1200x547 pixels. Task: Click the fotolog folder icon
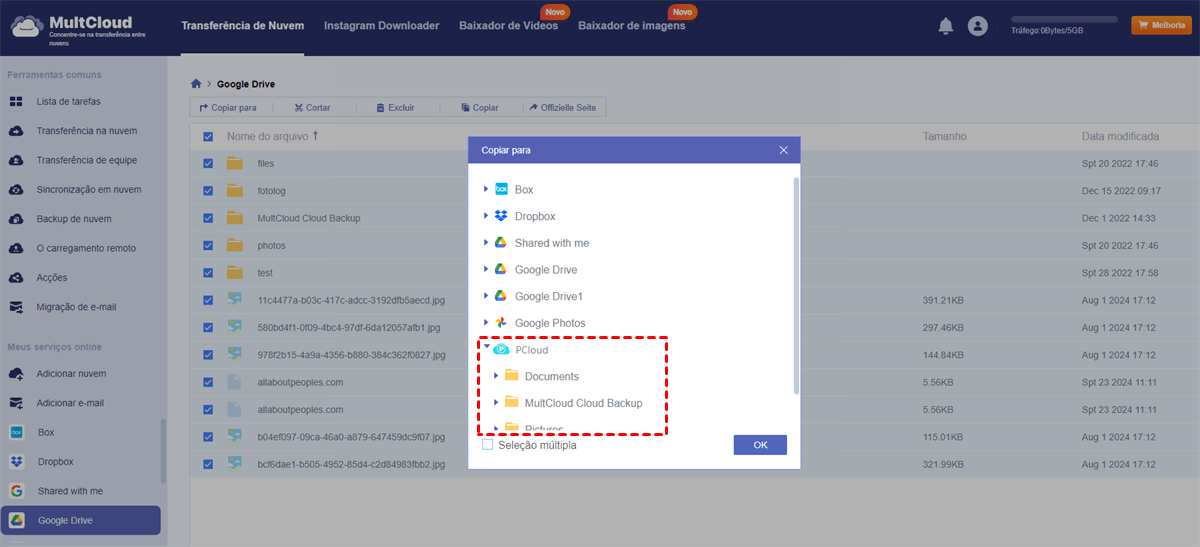[x=235, y=191]
